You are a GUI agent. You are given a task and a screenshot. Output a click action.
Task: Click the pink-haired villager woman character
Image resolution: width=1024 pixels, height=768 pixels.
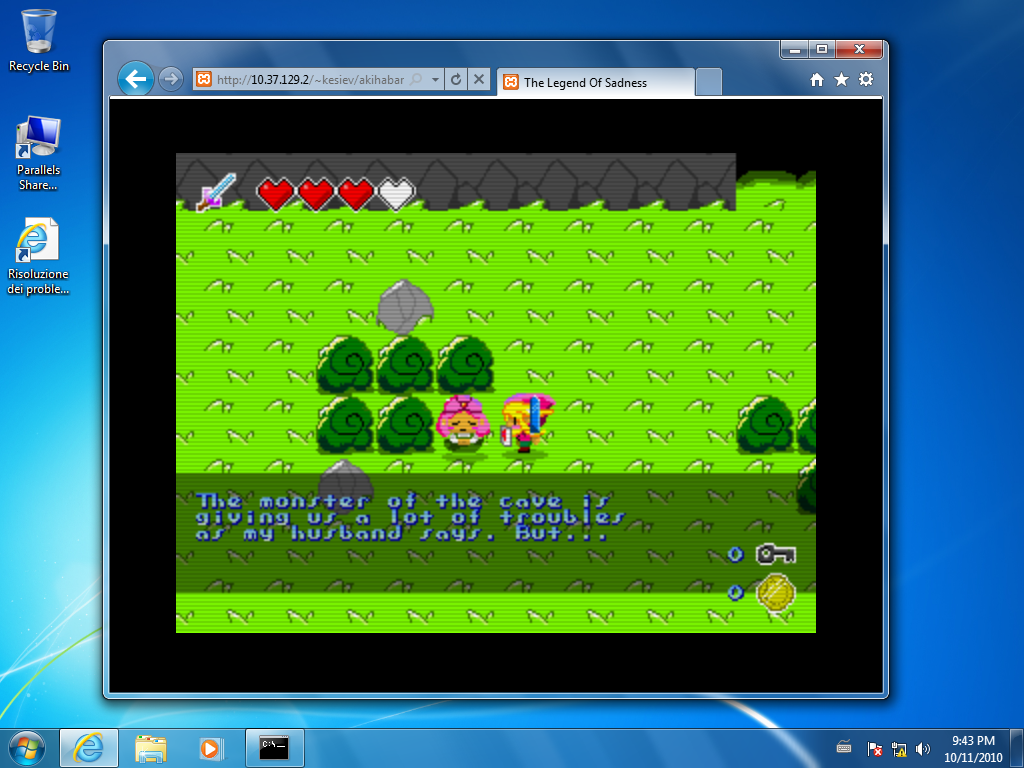coord(462,423)
